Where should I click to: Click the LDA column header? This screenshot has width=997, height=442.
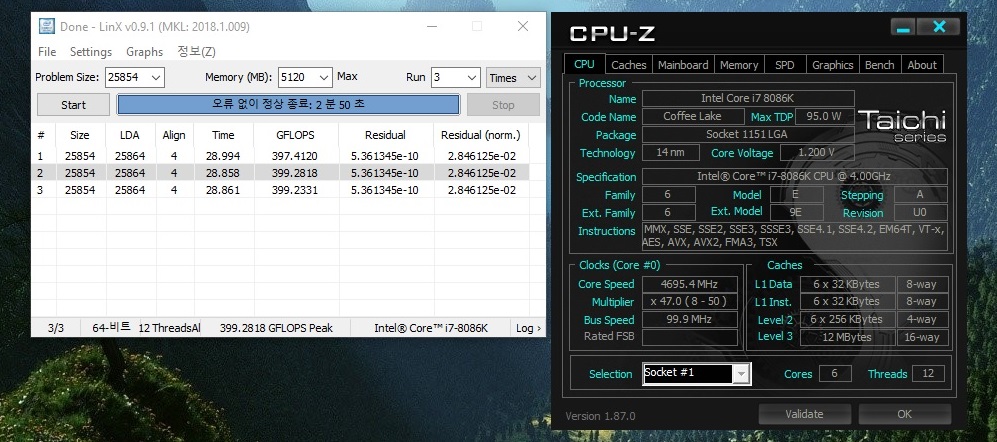click(130, 135)
